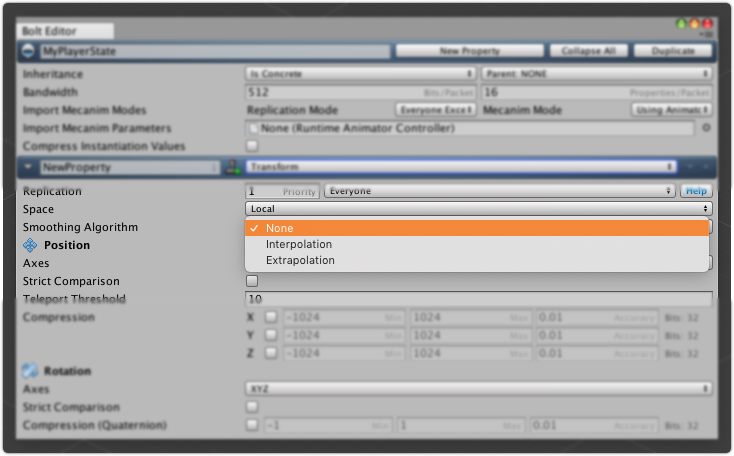This screenshot has height=456, width=734.
Task: Enable Z axis compression checkbox
Action: [x=271, y=353]
